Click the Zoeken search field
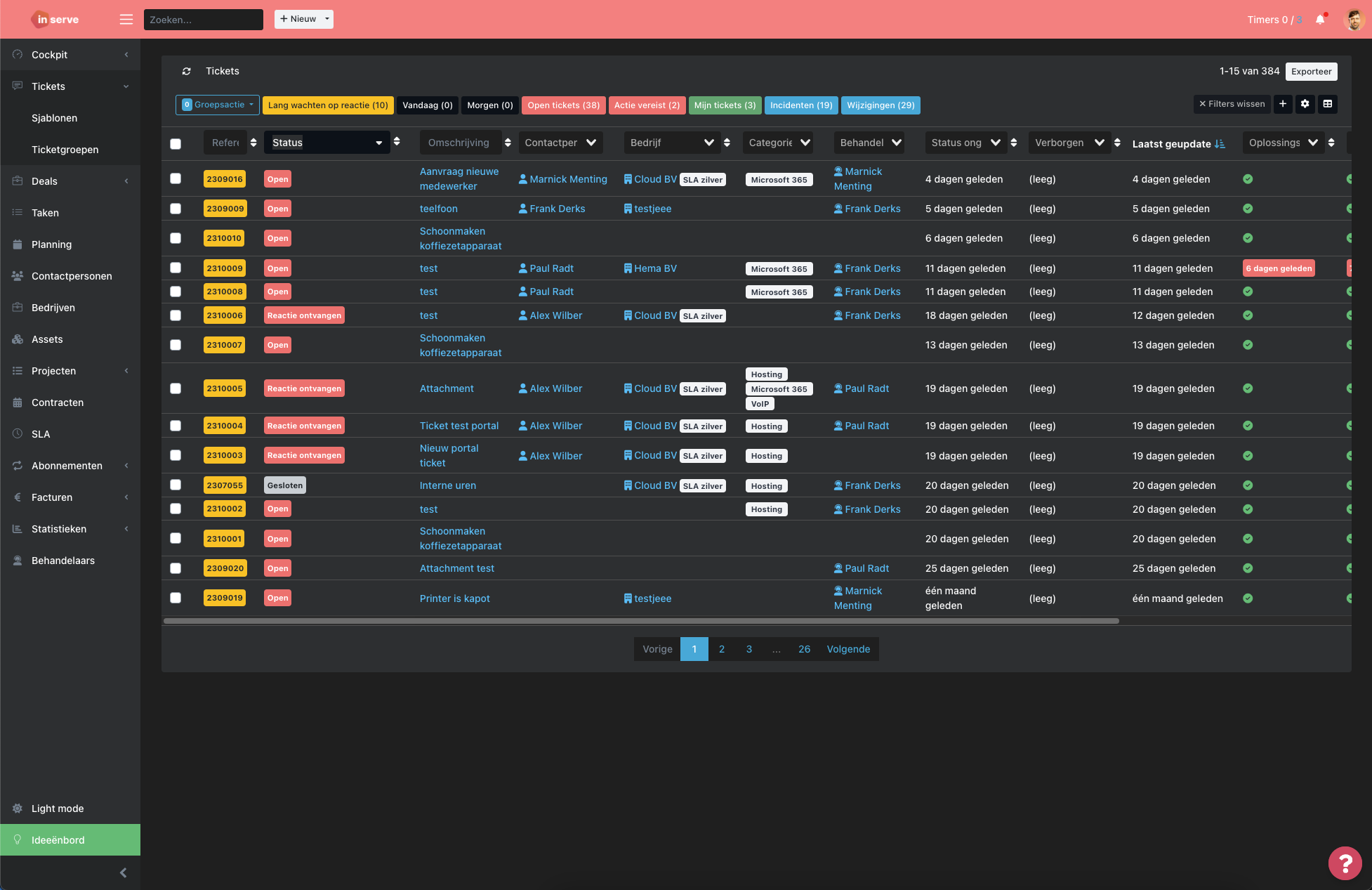 (203, 20)
